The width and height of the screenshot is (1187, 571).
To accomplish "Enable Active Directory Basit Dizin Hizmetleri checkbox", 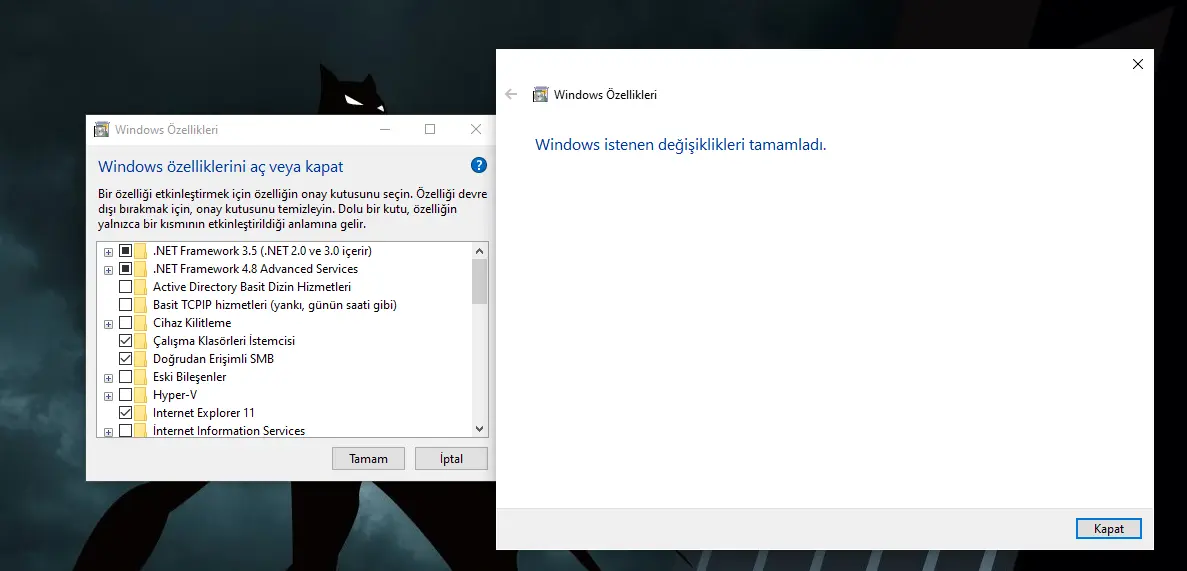I will tap(126, 286).
